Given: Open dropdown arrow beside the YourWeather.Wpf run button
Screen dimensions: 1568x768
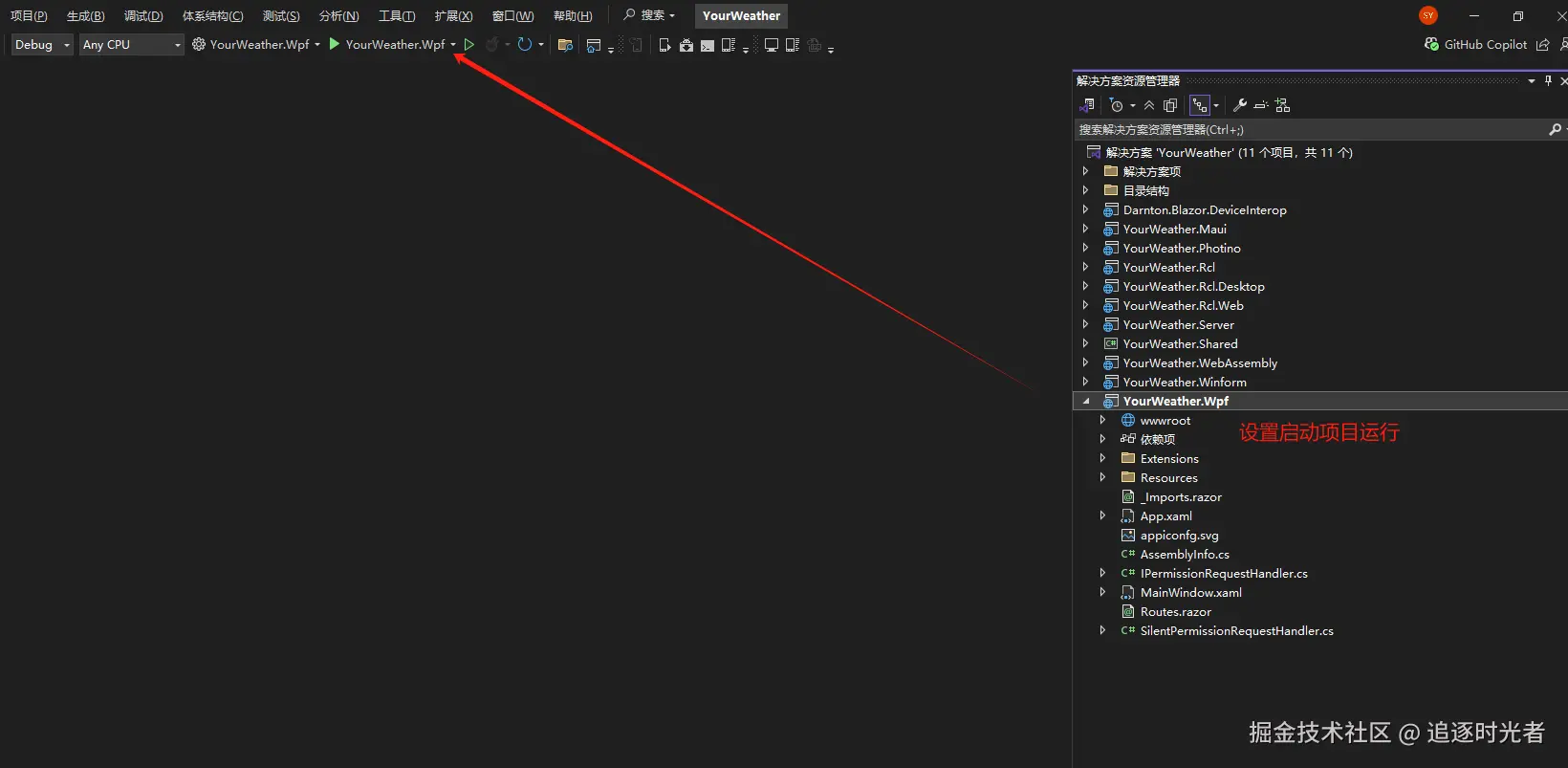Looking at the screenshot, I should 453,45.
